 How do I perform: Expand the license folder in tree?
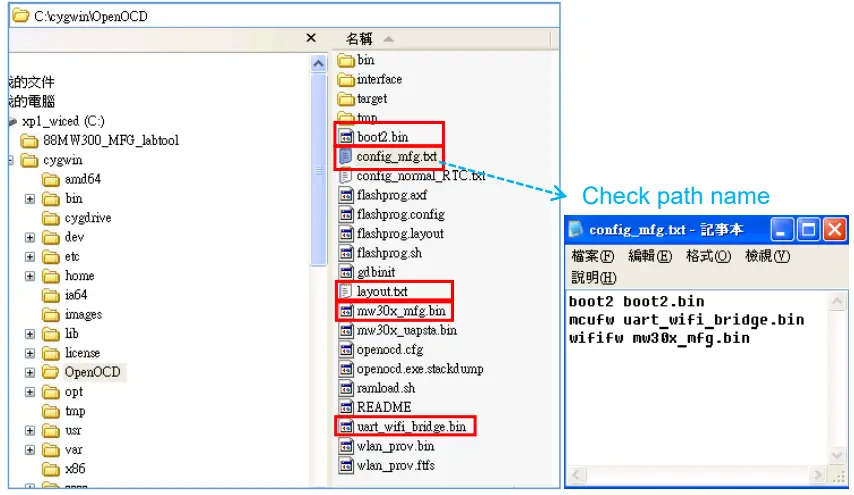click(30, 353)
